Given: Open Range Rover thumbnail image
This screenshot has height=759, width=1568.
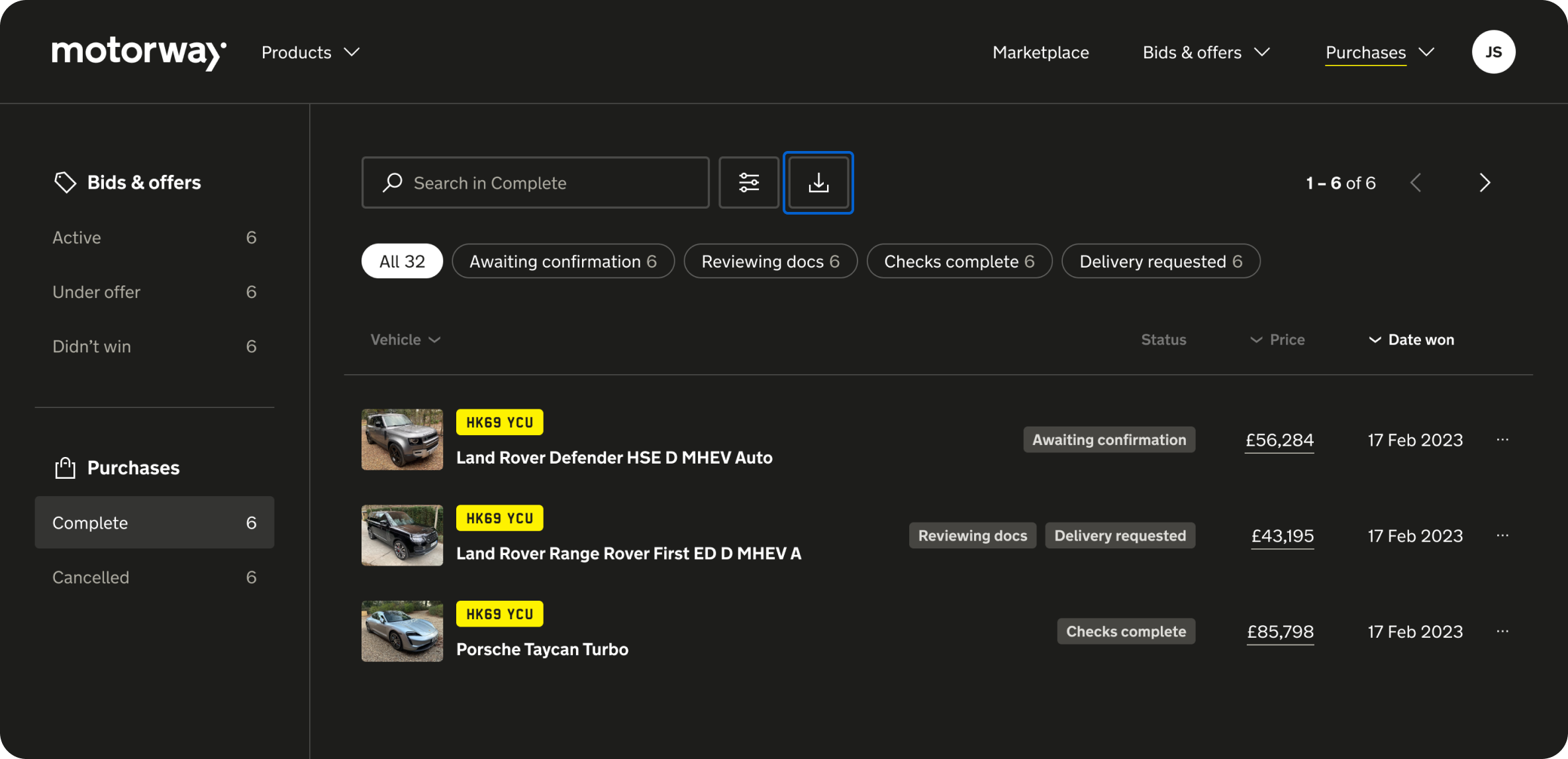Looking at the screenshot, I should pos(402,535).
